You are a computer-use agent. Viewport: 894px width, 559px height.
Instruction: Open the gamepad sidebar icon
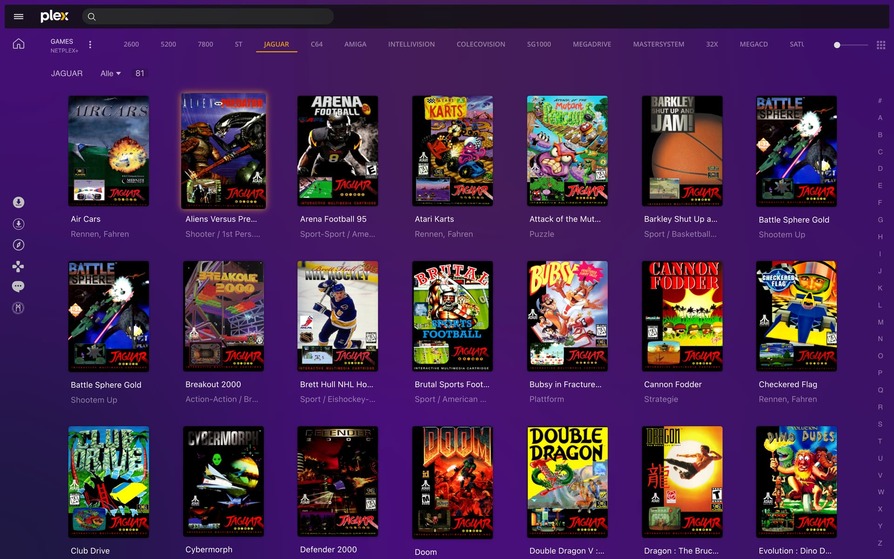[18, 266]
